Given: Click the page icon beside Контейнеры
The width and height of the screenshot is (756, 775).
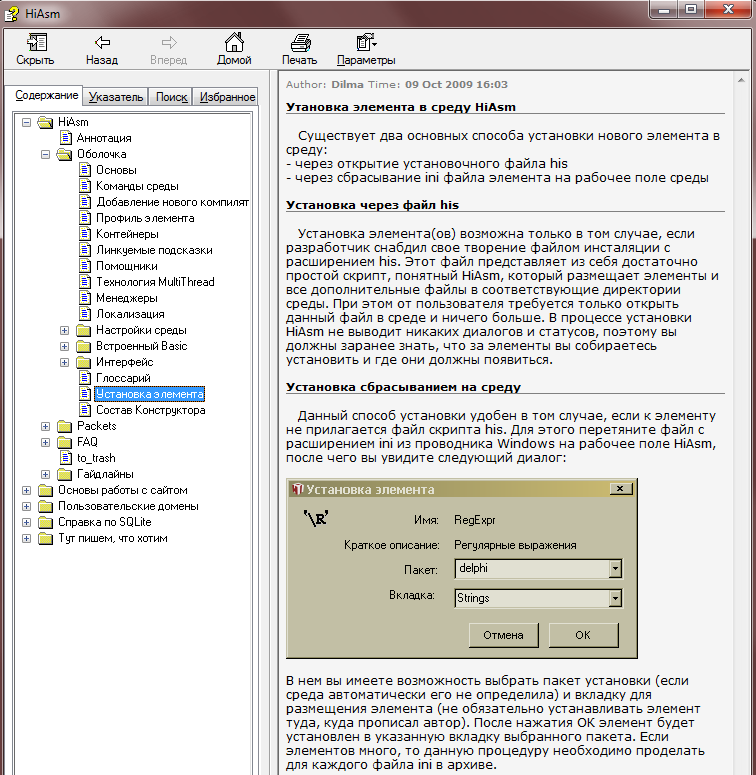Looking at the screenshot, I should [85, 234].
